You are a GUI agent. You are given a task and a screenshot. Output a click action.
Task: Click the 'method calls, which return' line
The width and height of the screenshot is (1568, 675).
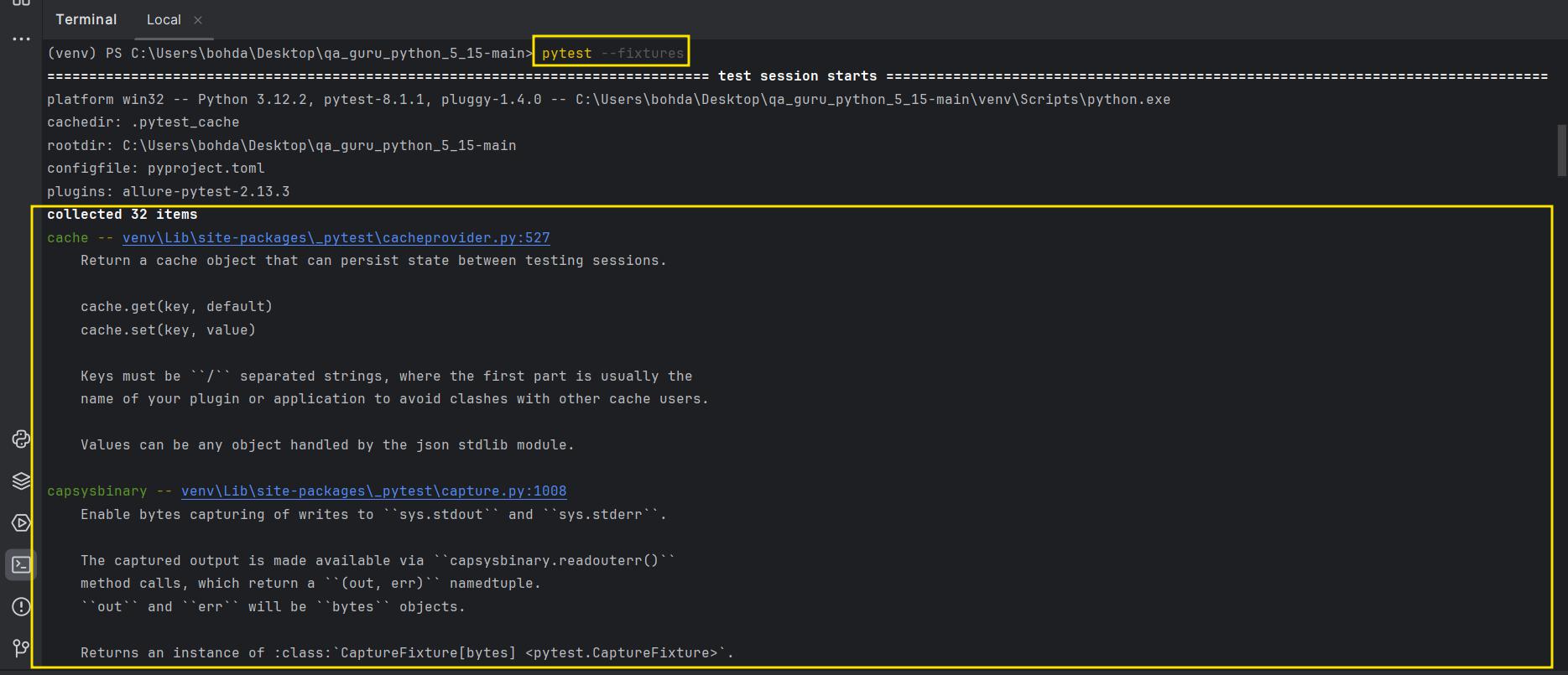(x=310, y=583)
